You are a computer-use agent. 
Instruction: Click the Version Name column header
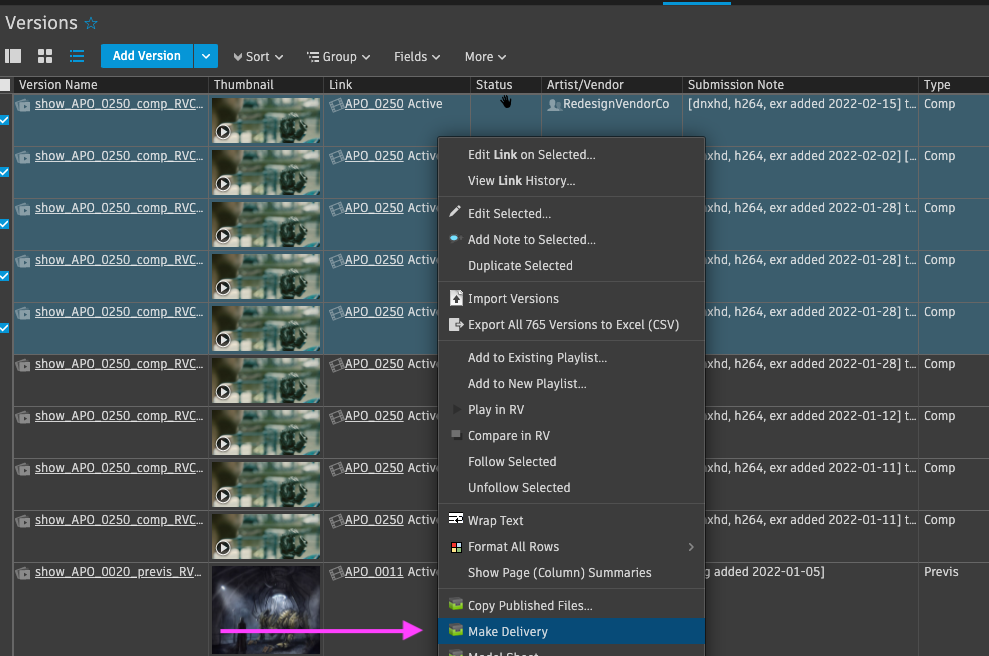(111, 85)
